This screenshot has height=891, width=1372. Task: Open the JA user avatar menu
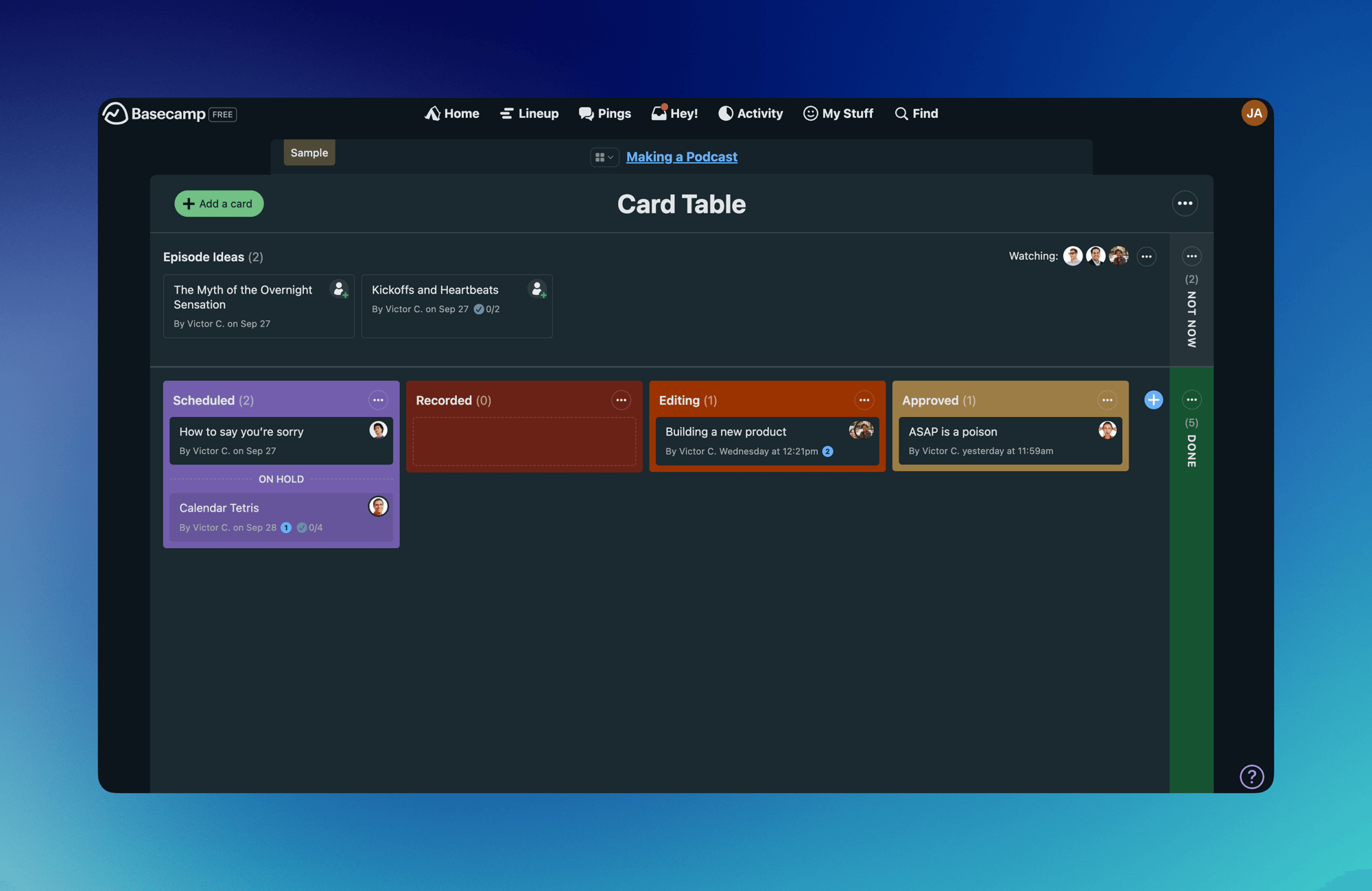1254,113
